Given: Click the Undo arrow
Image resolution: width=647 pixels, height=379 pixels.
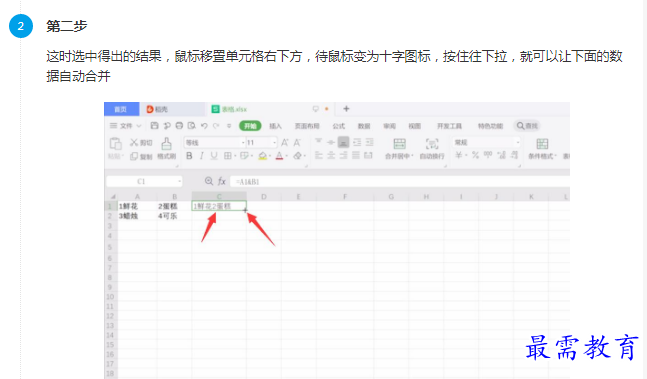Looking at the screenshot, I should pyautogui.click(x=204, y=125).
